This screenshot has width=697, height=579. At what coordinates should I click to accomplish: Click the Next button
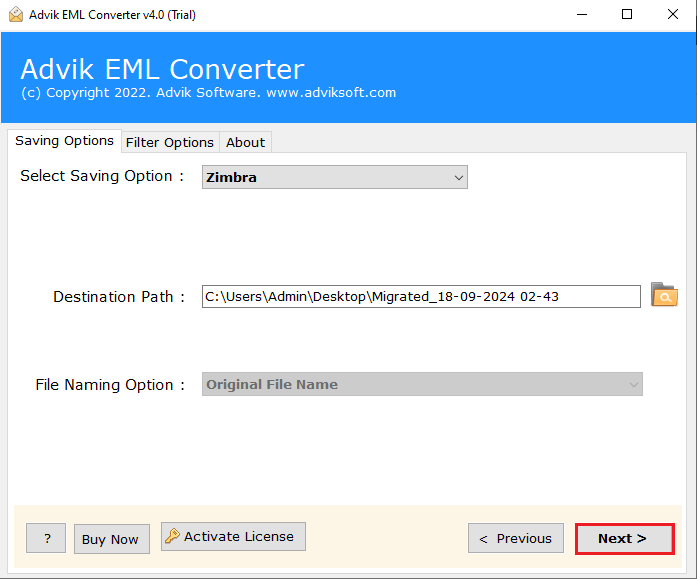tap(625, 539)
